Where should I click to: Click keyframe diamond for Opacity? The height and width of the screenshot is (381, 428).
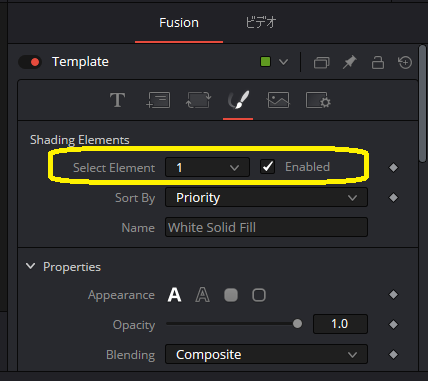tap(393, 324)
